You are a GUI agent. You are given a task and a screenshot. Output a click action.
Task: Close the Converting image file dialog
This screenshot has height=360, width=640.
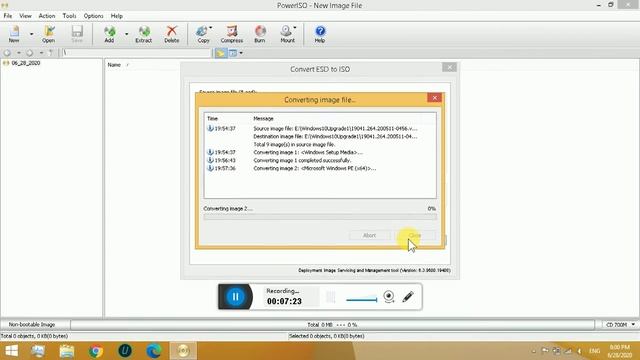click(434, 98)
